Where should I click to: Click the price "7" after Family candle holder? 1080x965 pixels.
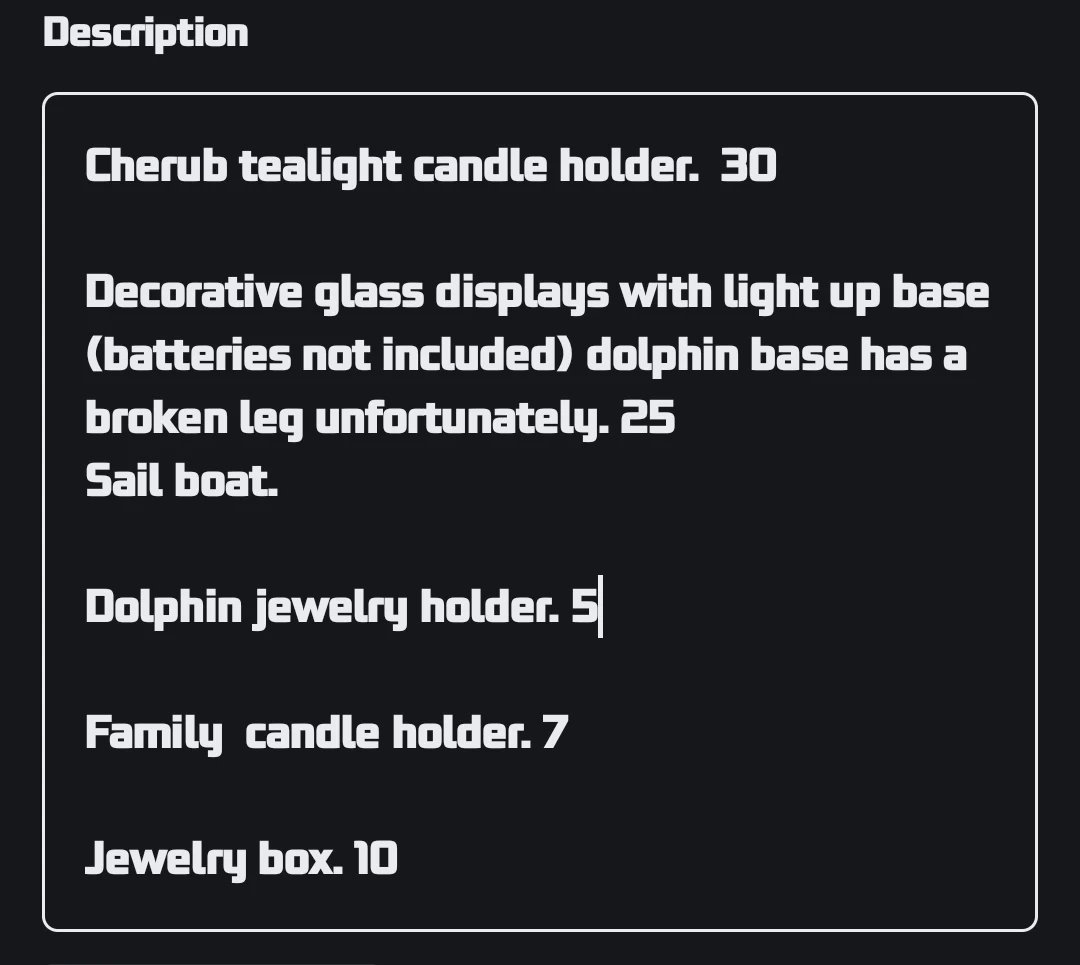click(555, 733)
